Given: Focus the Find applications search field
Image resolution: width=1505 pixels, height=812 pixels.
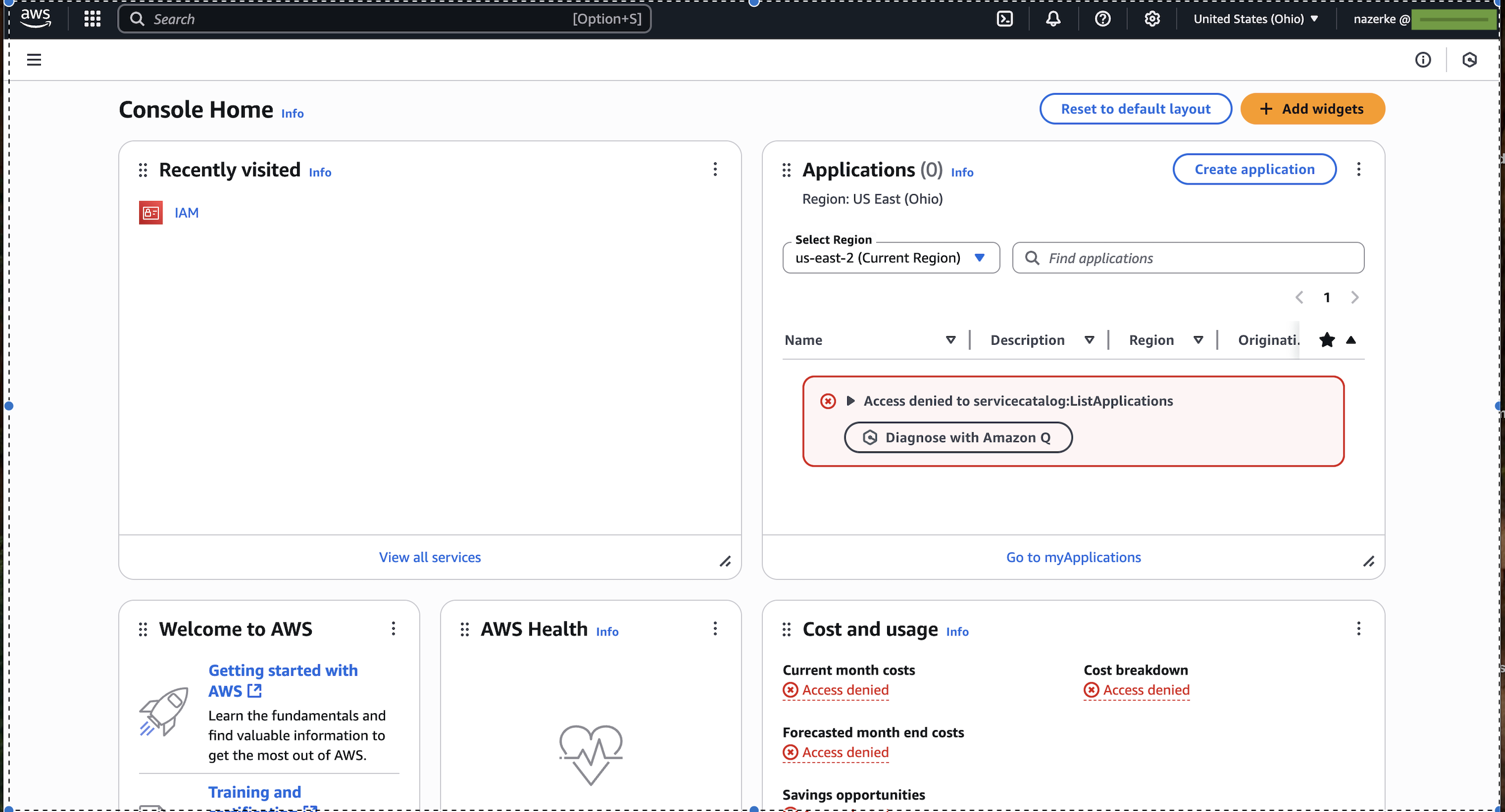Looking at the screenshot, I should coord(1188,258).
